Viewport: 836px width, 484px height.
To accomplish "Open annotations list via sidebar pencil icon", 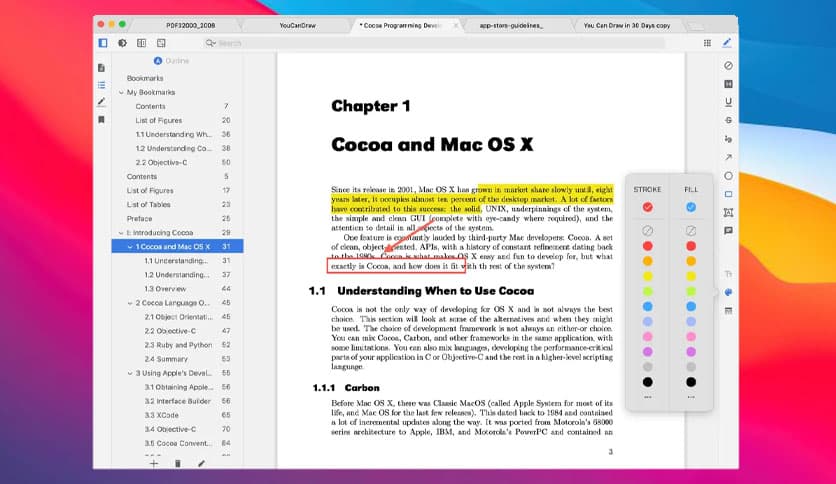I will coord(101,102).
